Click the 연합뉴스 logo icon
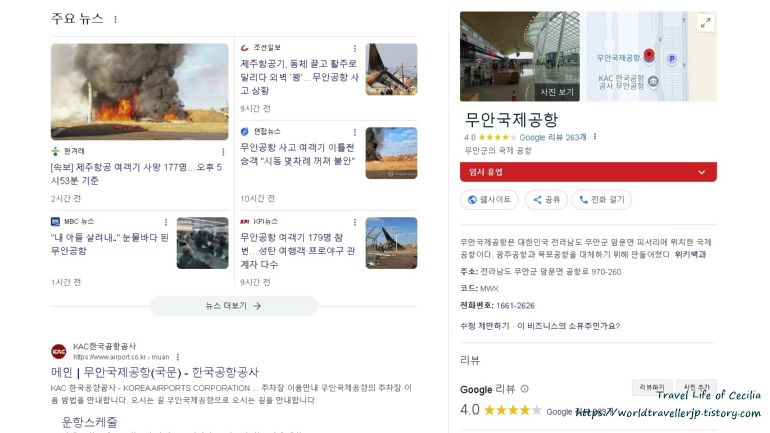Screen dimensions: 770x433 pyautogui.click(x=245, y=132)
